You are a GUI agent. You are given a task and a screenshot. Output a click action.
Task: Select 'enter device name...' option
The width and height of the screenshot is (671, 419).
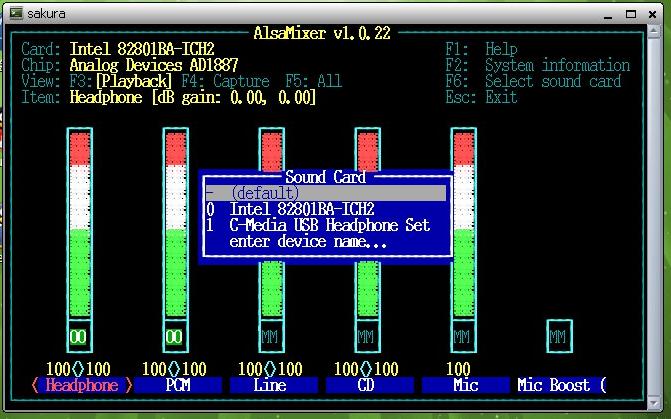[x=308, y=242]
